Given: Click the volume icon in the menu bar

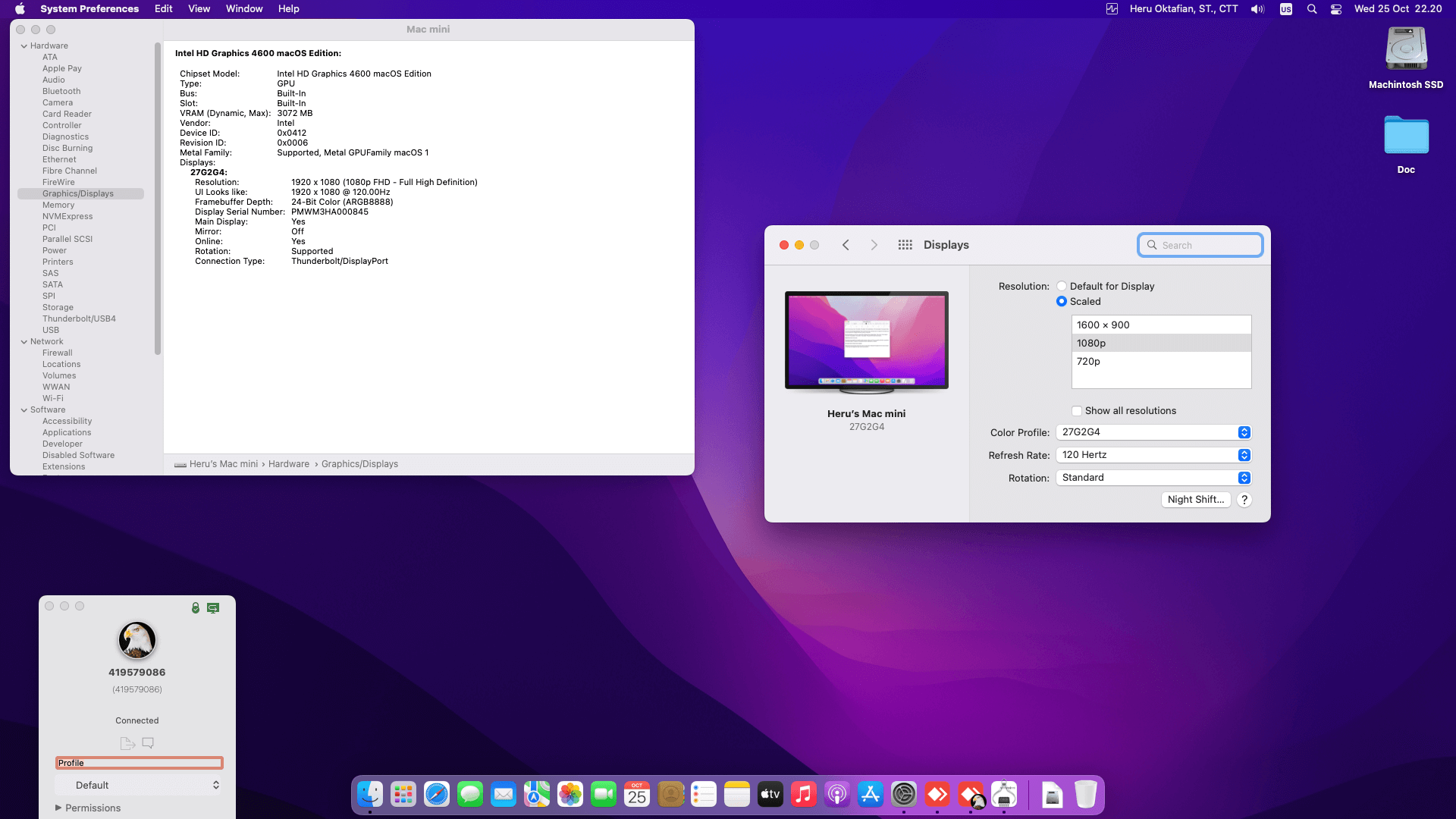Looking at the screenshot, I should pos(1258,9).
